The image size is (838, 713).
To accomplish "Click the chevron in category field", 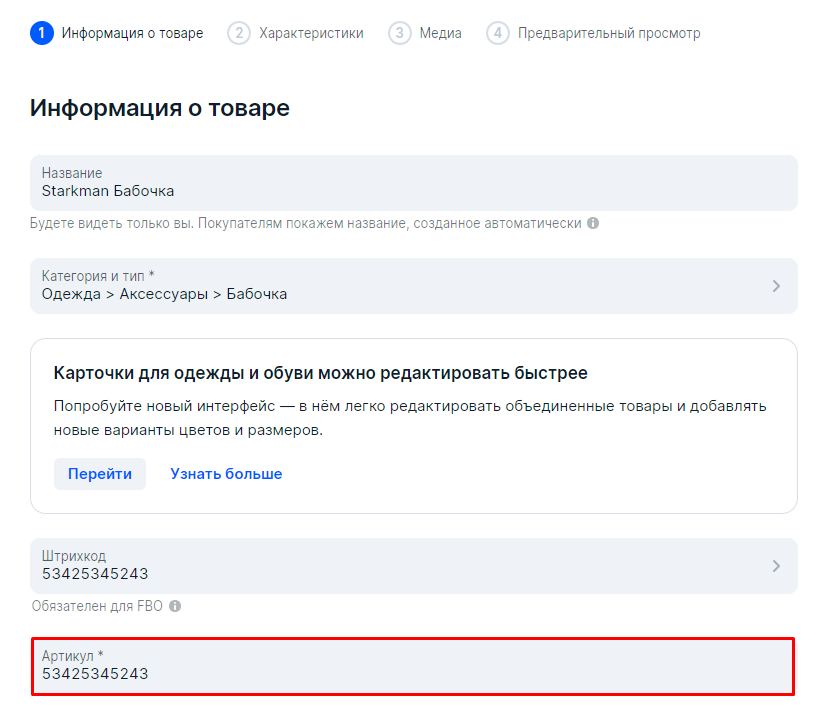I will (x=776, y=286).
